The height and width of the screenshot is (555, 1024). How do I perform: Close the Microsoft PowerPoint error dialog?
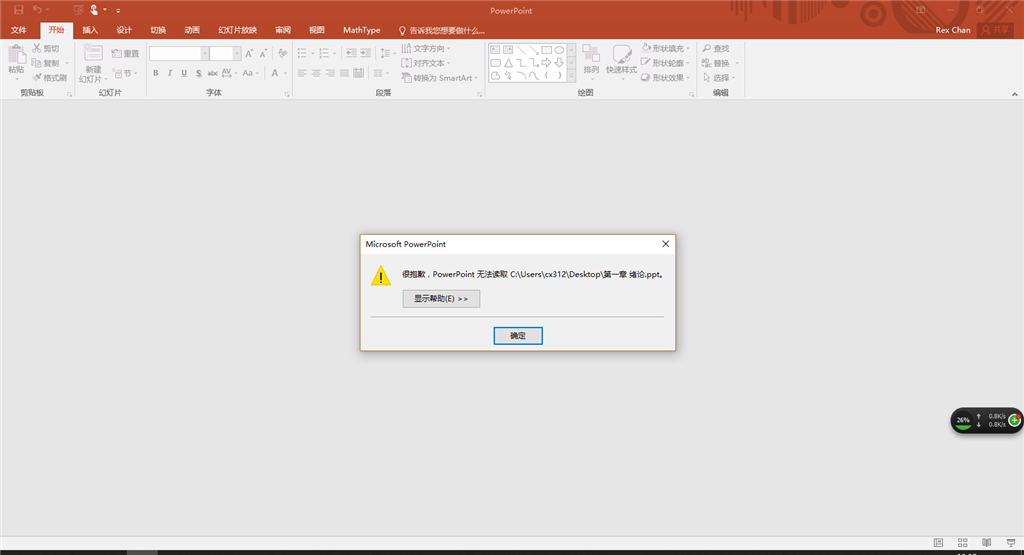click(x=665, y=244)
